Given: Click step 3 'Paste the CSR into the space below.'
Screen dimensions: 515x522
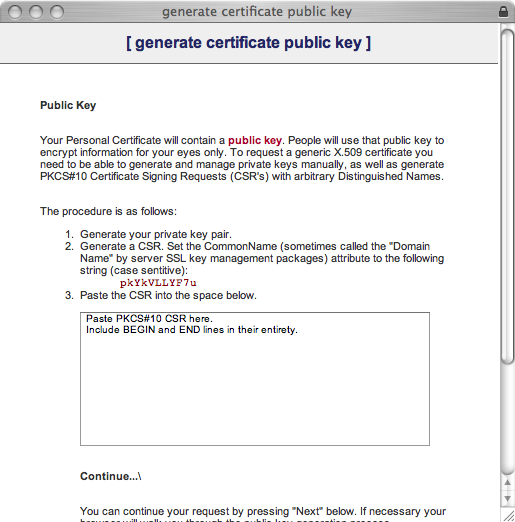Looking at the screenshot, I should 168,295.
